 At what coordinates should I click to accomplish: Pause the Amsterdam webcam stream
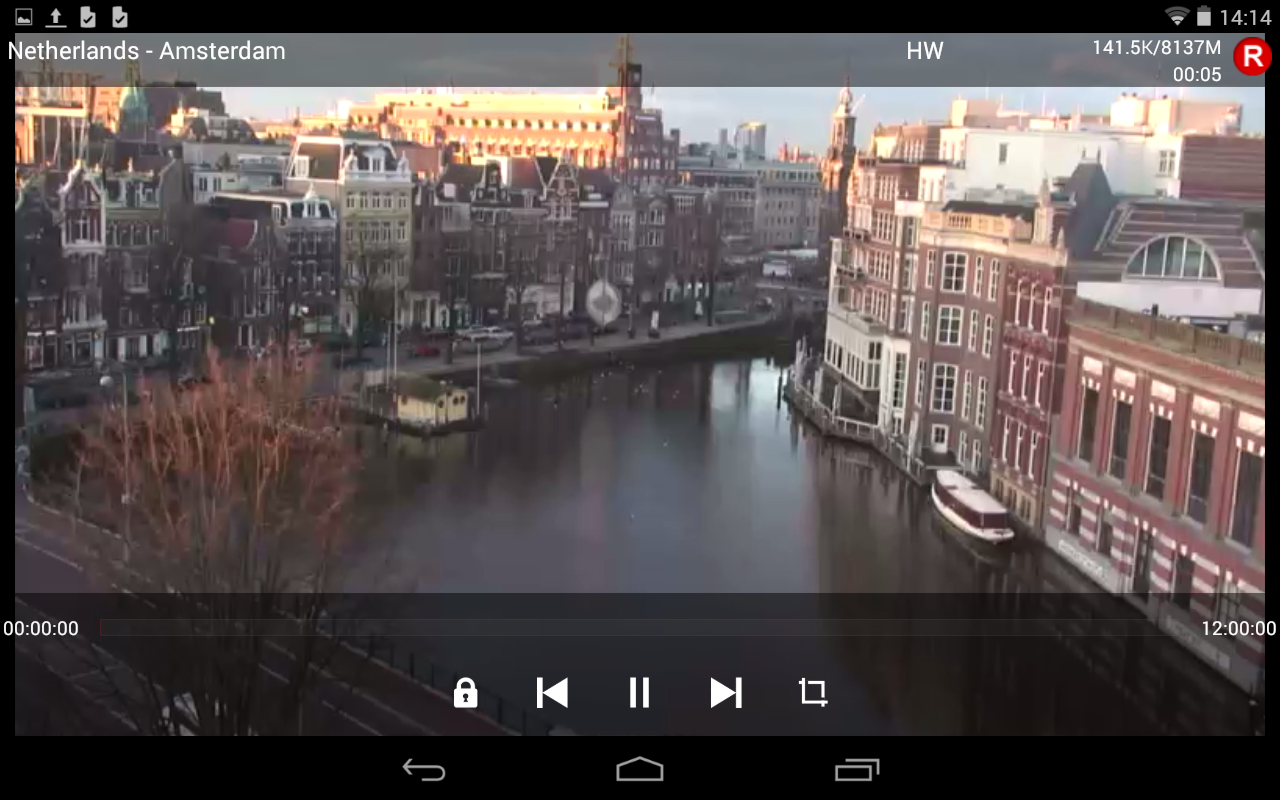639,692
